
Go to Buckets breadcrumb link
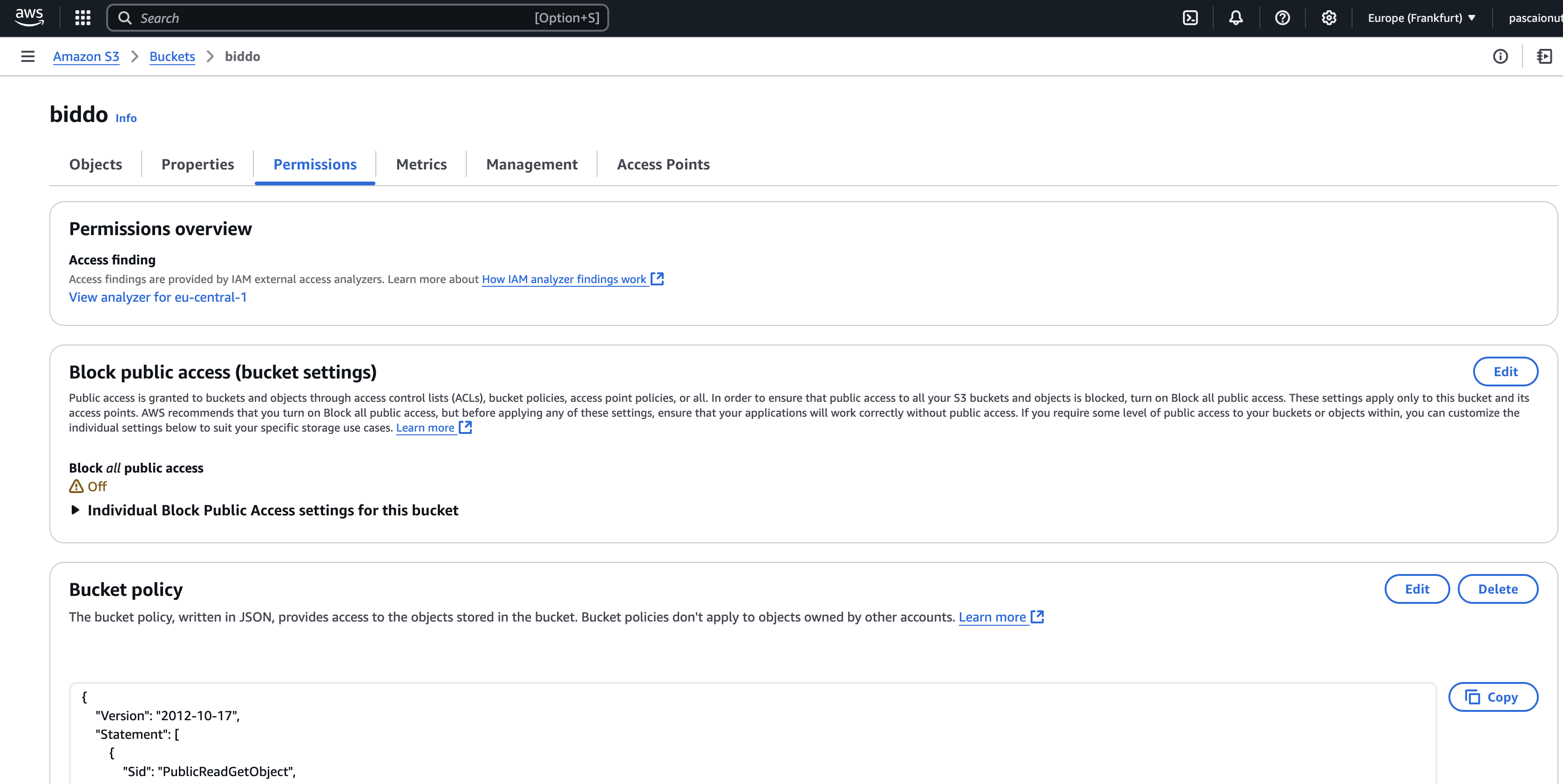172,56
